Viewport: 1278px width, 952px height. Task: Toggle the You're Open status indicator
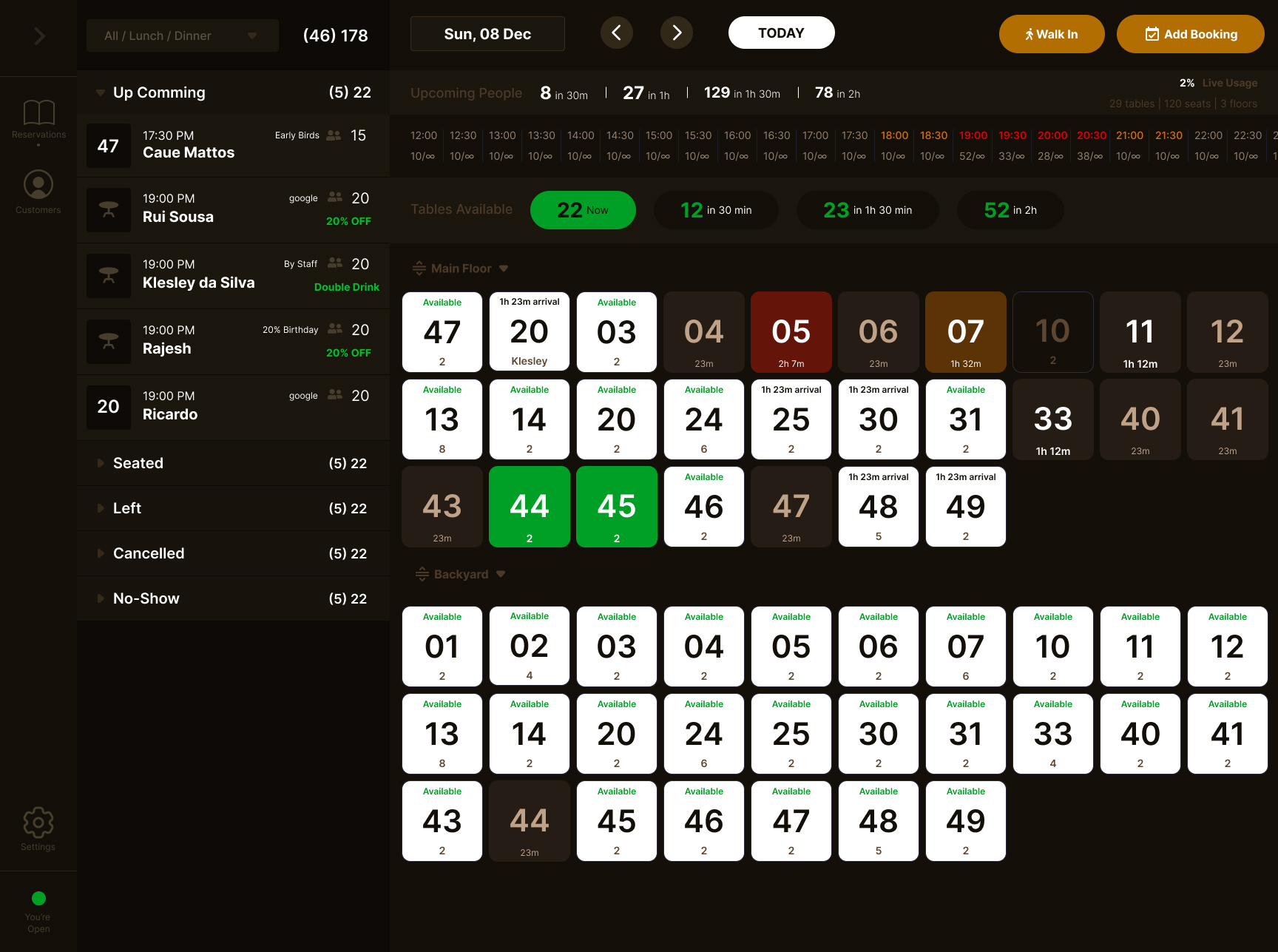coord(38,899)
